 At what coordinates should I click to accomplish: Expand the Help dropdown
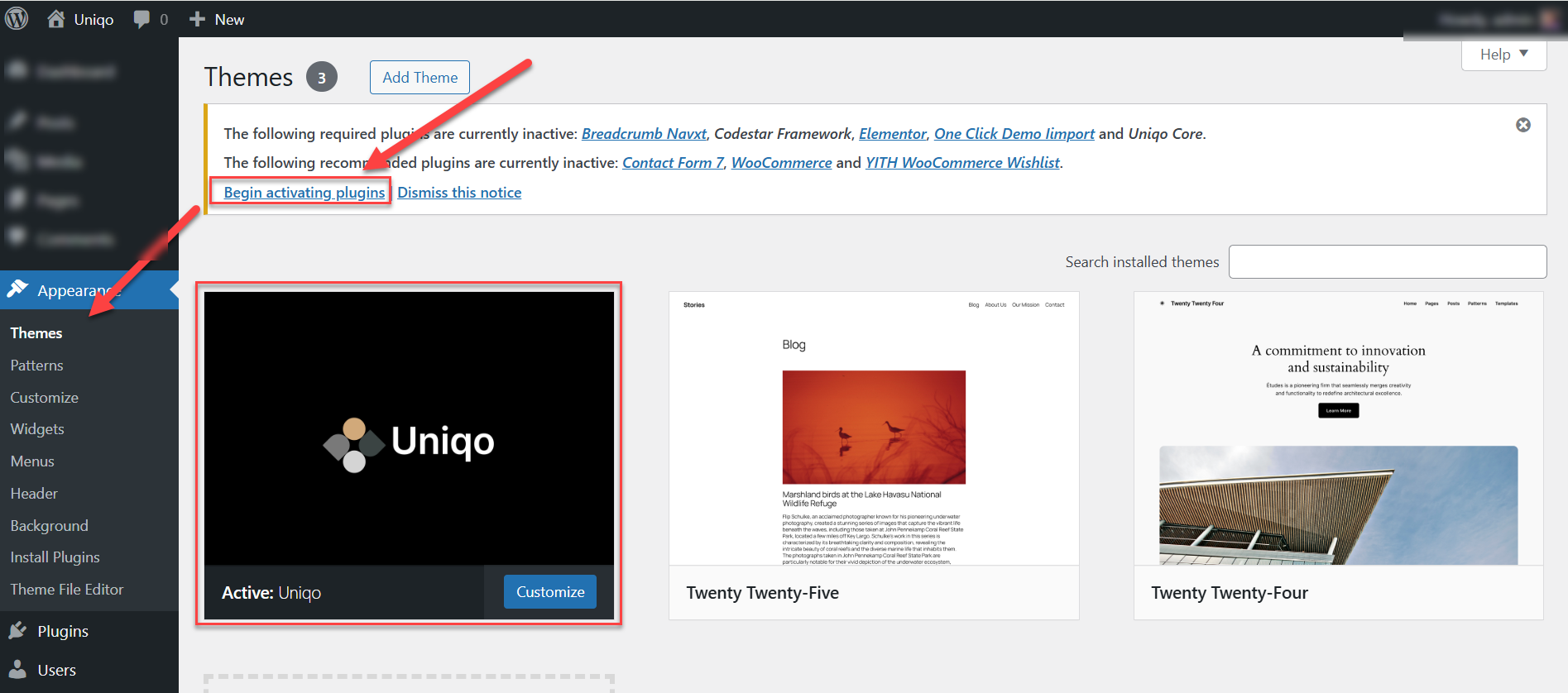point(1503,55)
